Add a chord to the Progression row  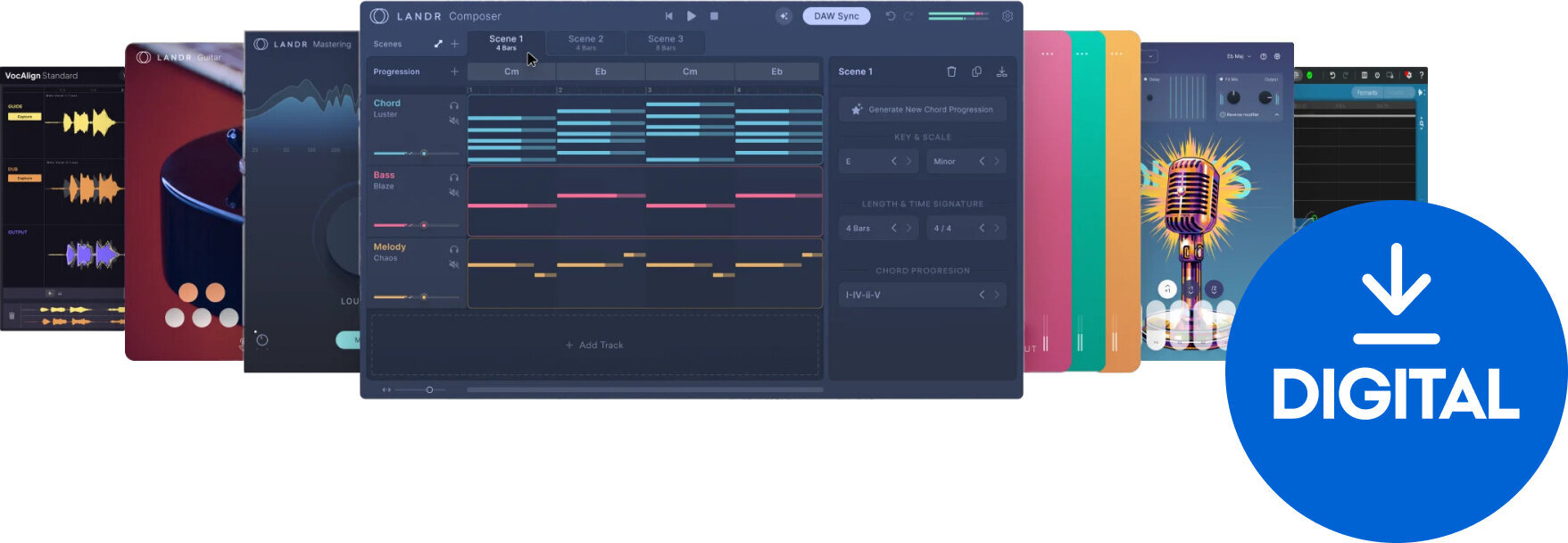click(x=454, y=71)
